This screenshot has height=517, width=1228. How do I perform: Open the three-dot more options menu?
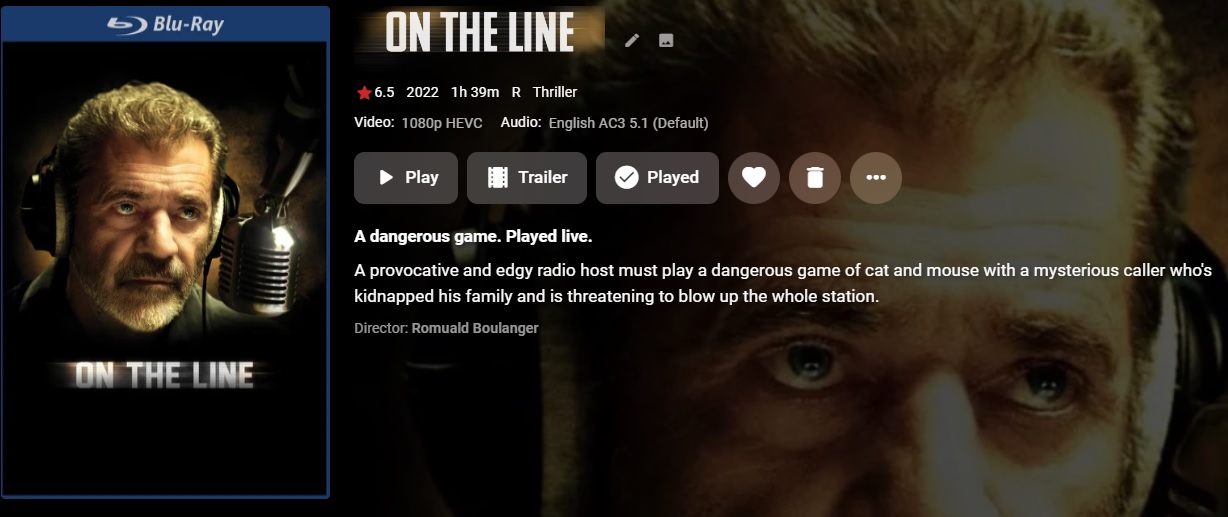[x=876, y=178]
